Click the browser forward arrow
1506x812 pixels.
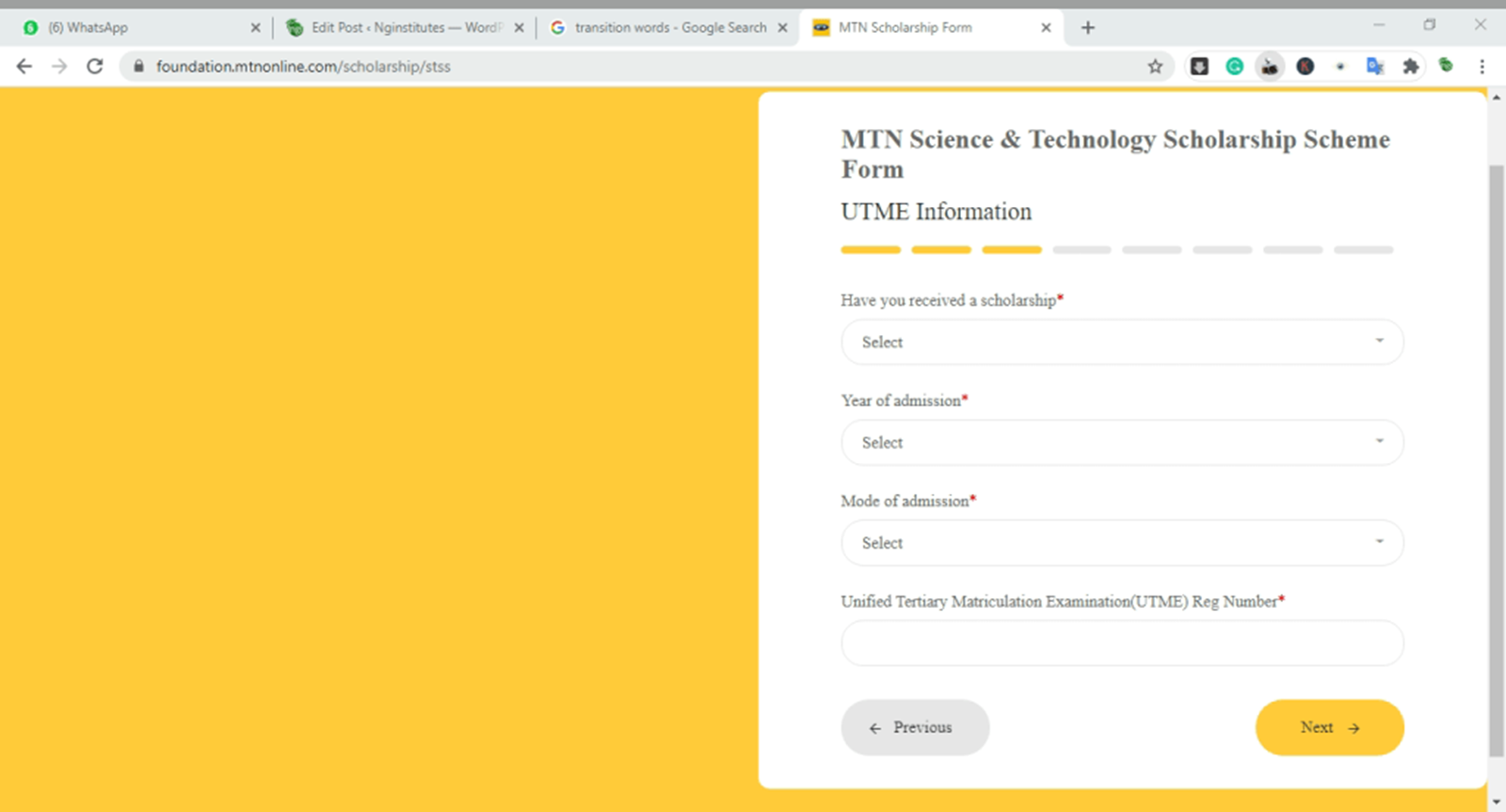tap(59, 66)
